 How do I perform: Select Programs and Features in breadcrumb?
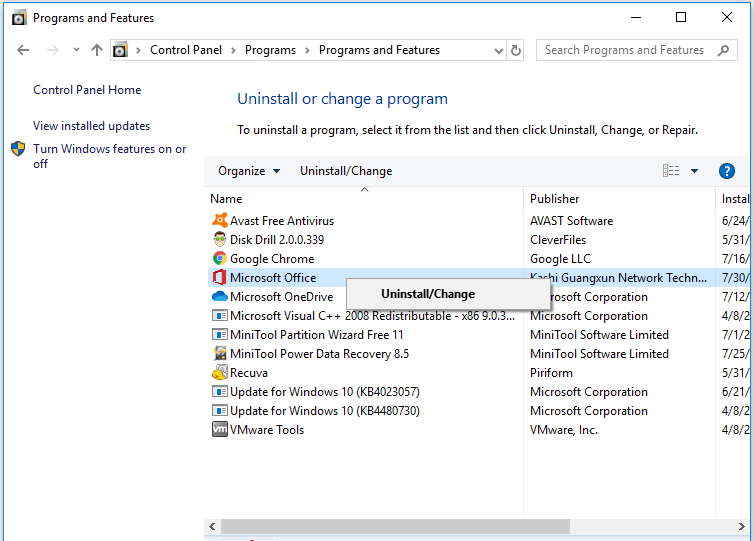(379, 50)
